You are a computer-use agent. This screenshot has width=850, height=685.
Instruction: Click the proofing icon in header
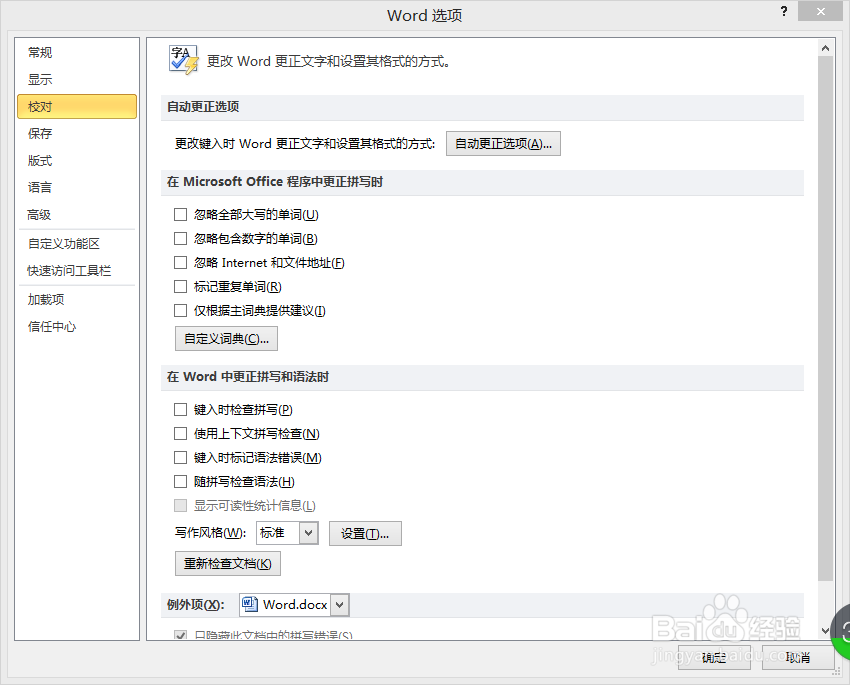[x=183, y=60]
